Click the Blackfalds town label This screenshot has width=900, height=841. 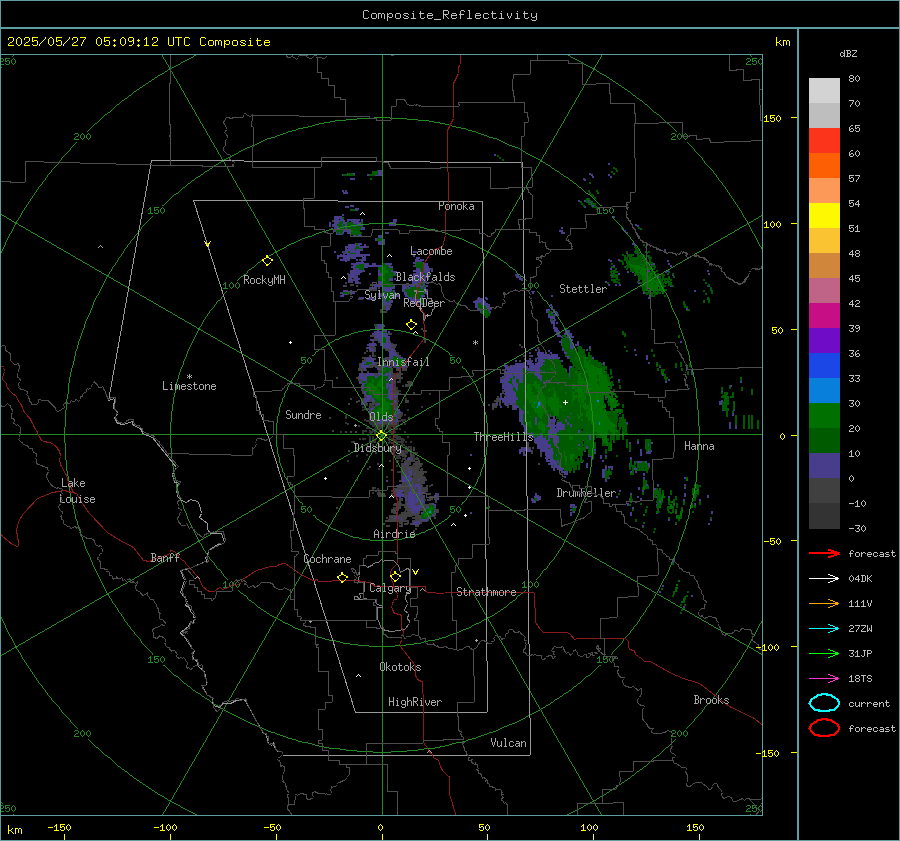click(x=425, y=277)
